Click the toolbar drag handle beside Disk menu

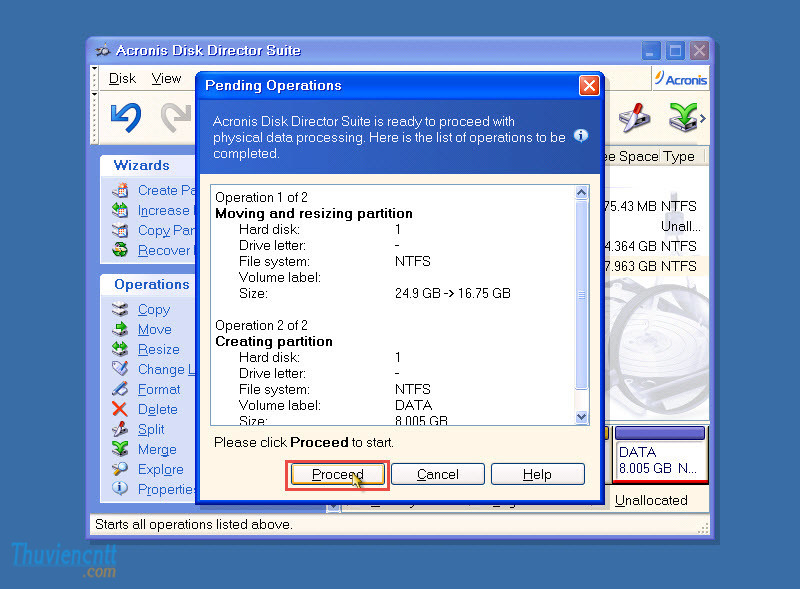point(94,79)
